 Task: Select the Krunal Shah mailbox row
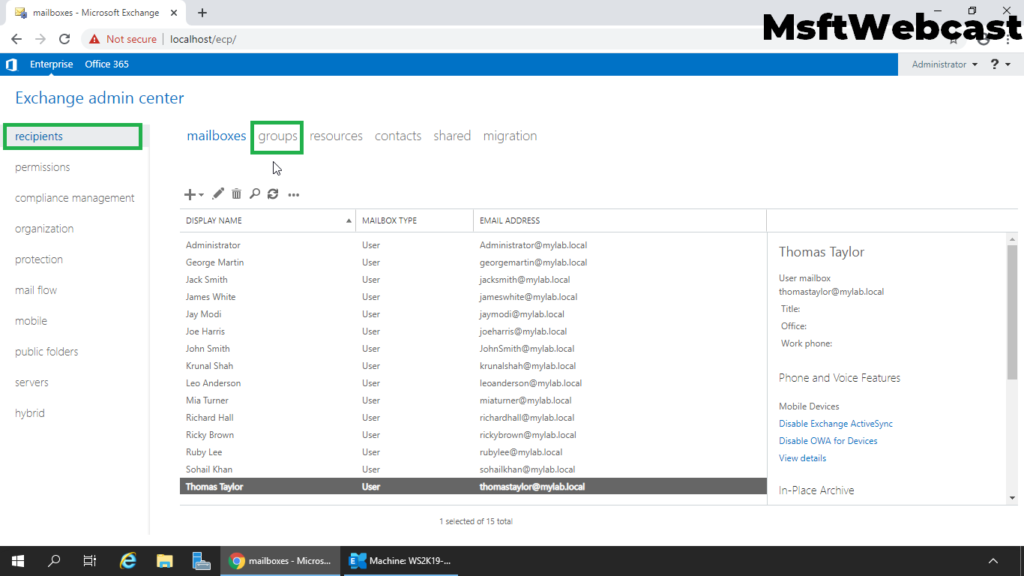473,366
